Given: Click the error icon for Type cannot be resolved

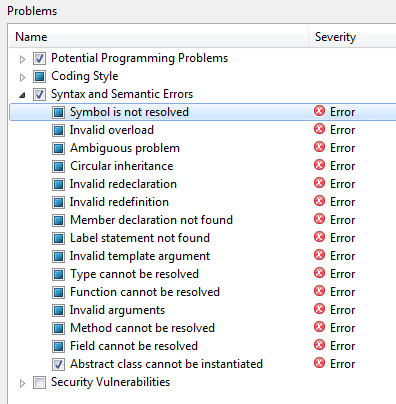Looking at the screenshot, I should (319, 273).
